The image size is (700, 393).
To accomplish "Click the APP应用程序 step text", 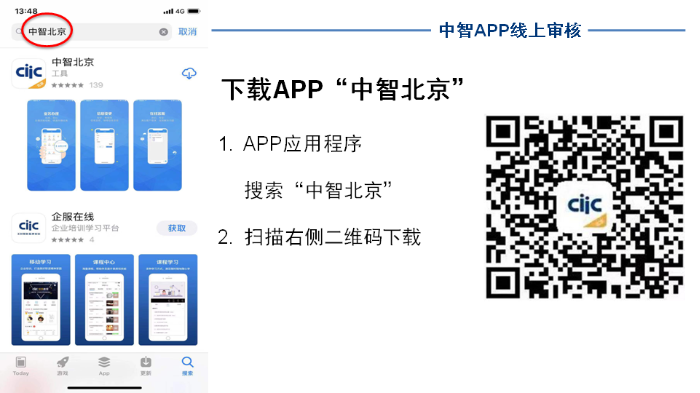I will click(302, 144).
